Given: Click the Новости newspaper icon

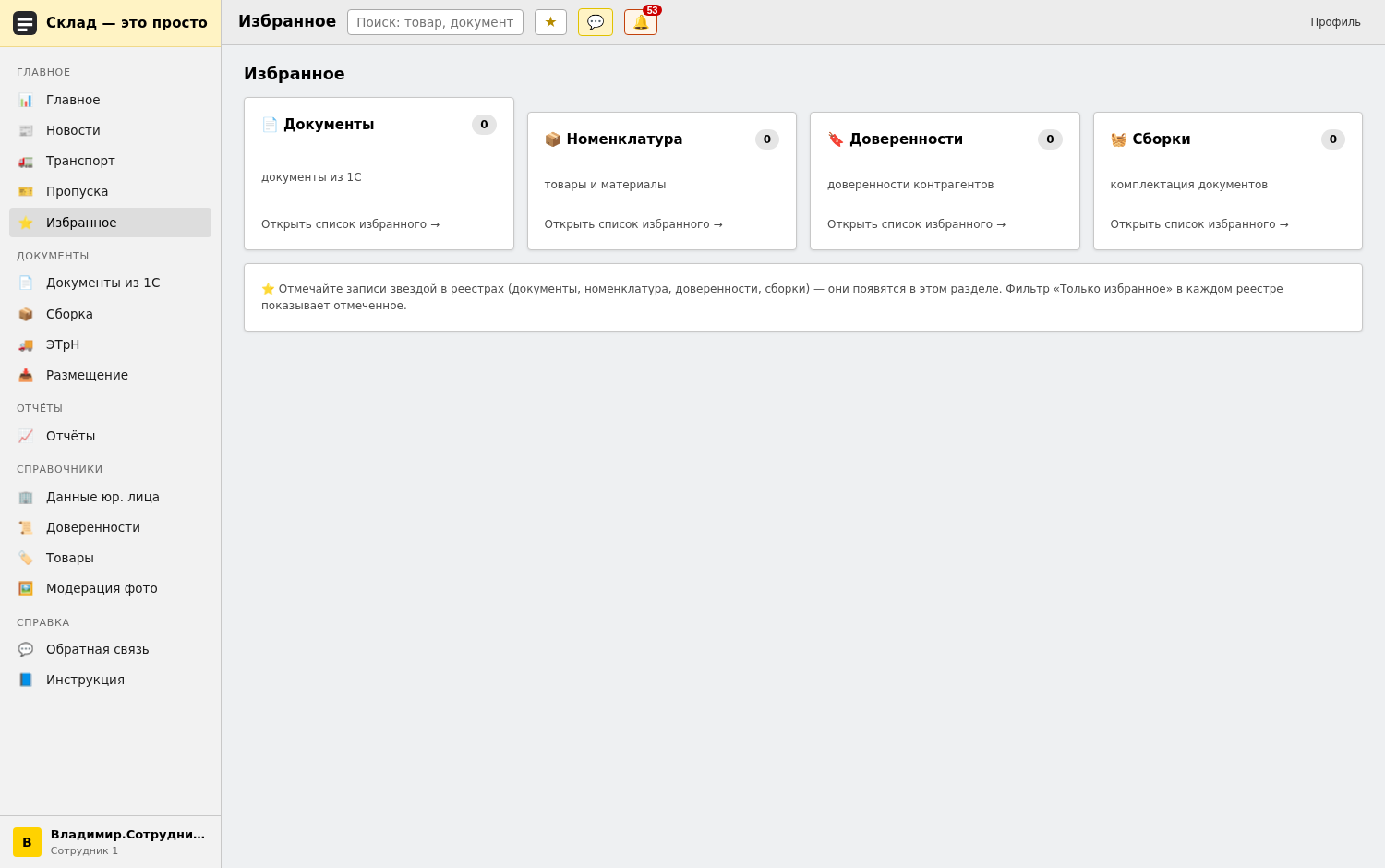Looking at the screenshot, I should [26, 130].
